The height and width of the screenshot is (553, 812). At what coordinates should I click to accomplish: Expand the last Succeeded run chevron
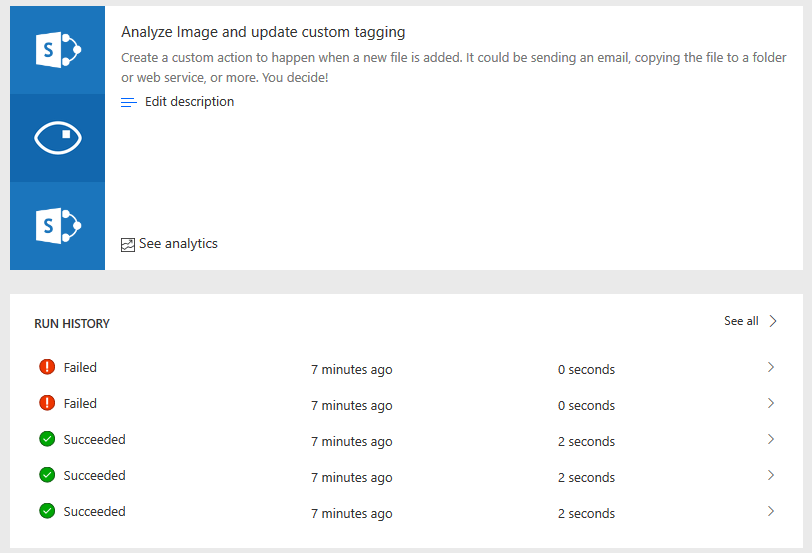pyautogui.click(x=771, y=511)
